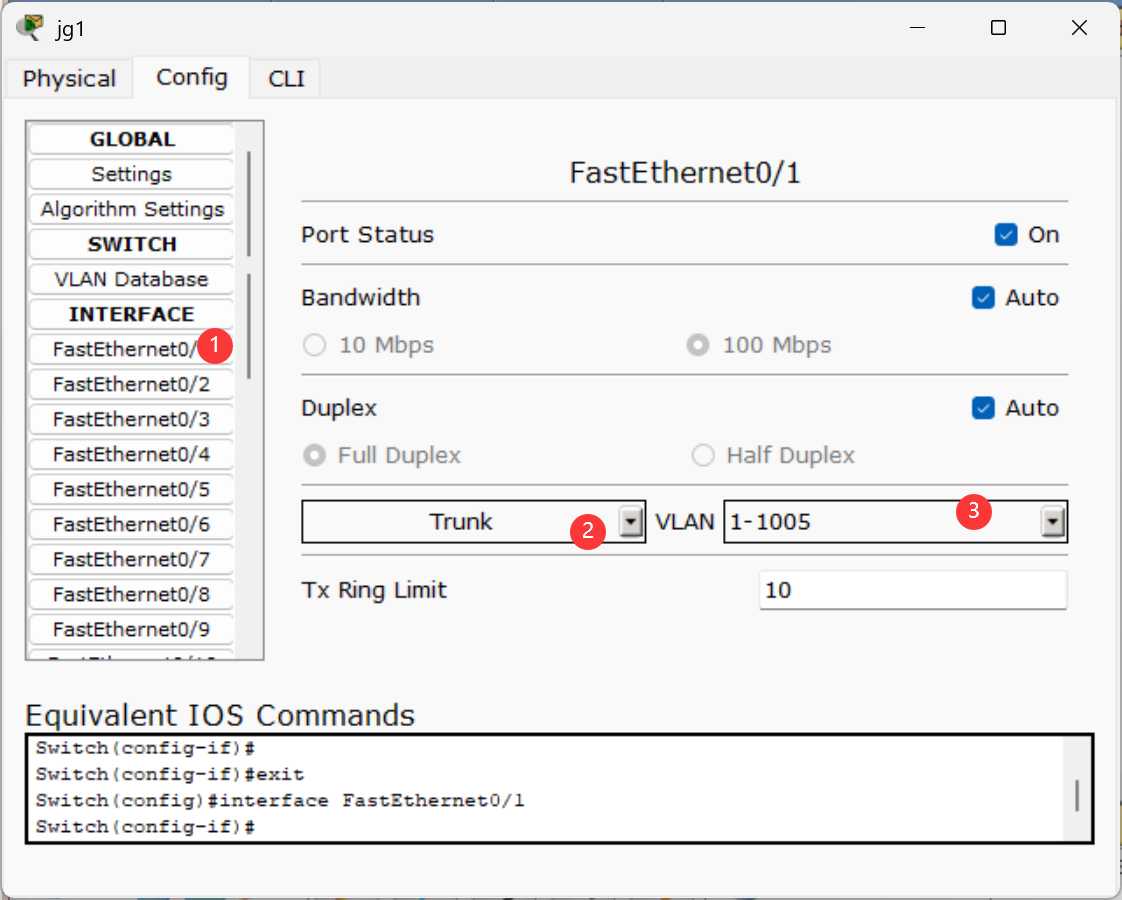Click the IOS commands output scrollbar
The height and width of the screenshot is (900, 1122).
1077,796
